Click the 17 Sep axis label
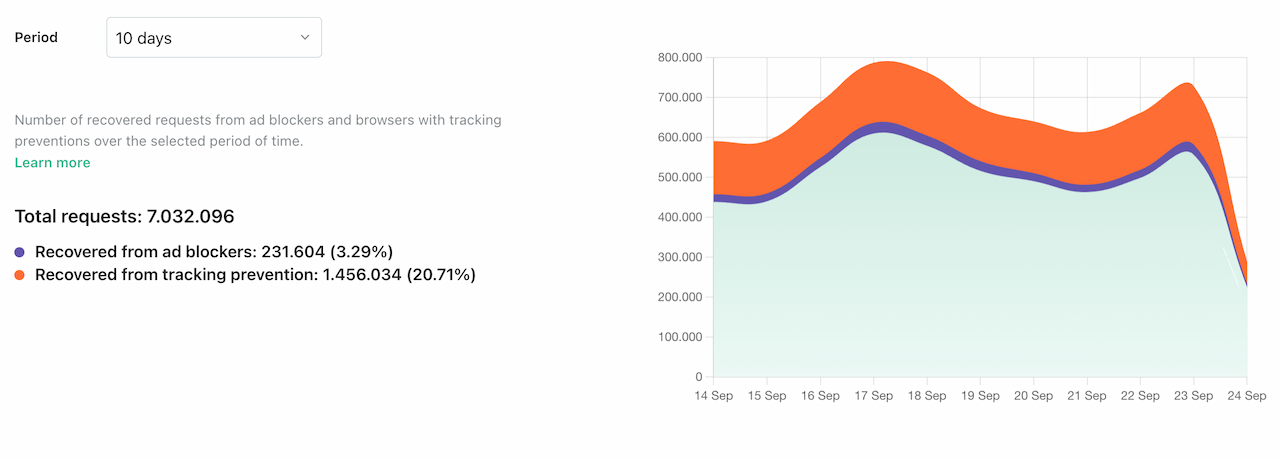1280x459 pixels. click(x=874, y=396)
